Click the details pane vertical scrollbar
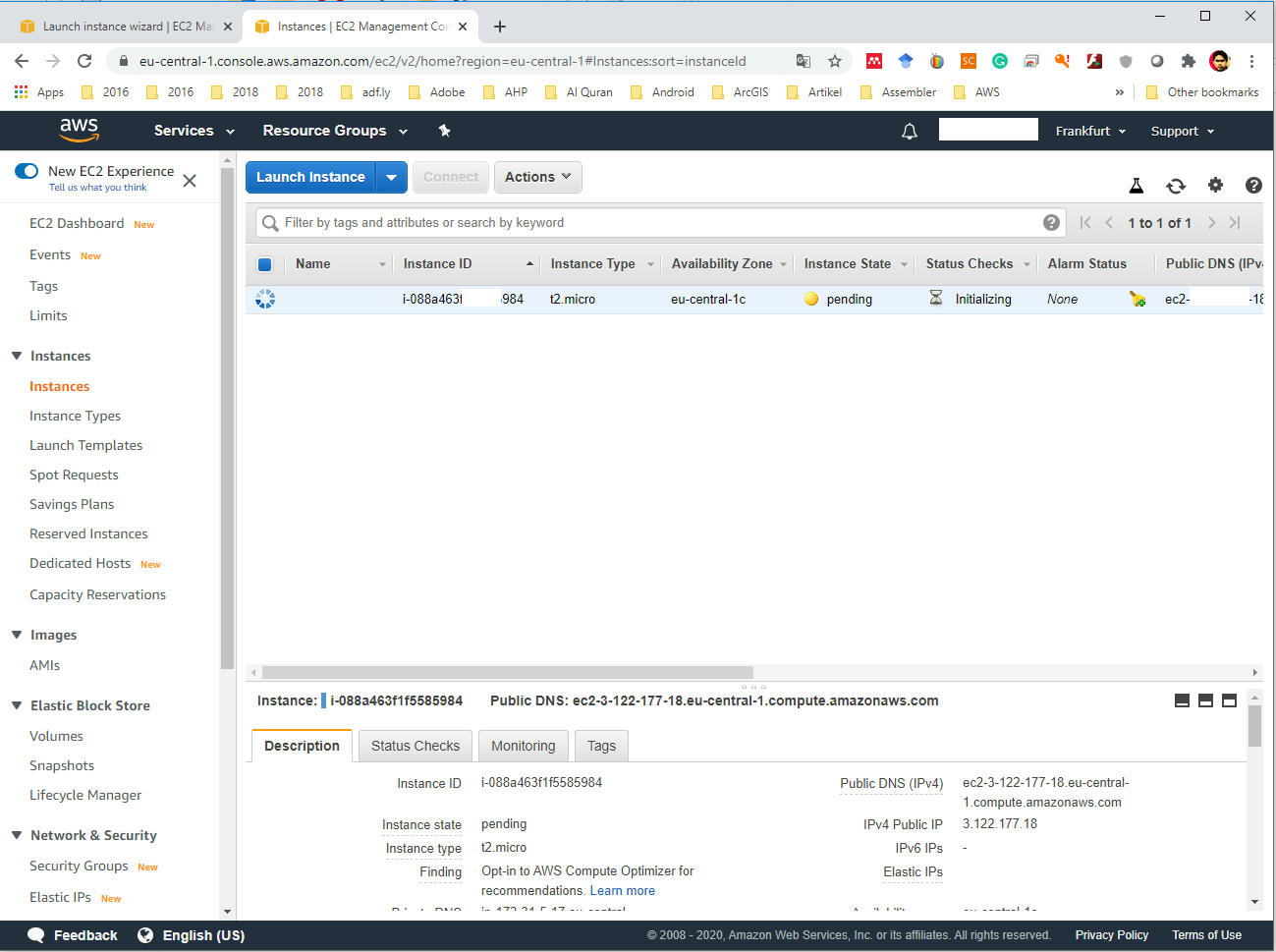Image resolution: width=1276 pixels, height=952 pixels. pyautogui.click(x=1254, y=726)
